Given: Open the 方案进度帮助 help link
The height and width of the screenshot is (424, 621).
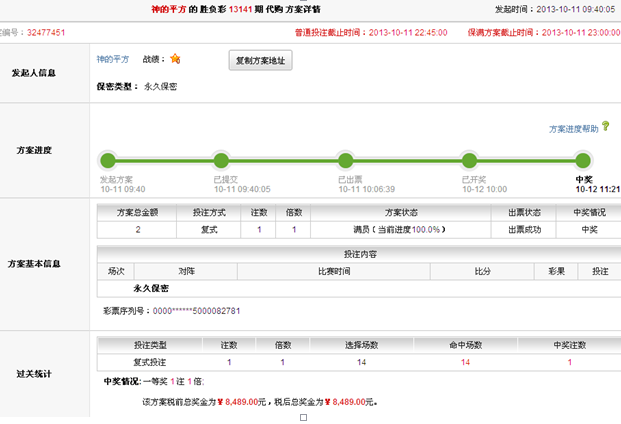Looking at the screenshot, I should coord(573,129).
